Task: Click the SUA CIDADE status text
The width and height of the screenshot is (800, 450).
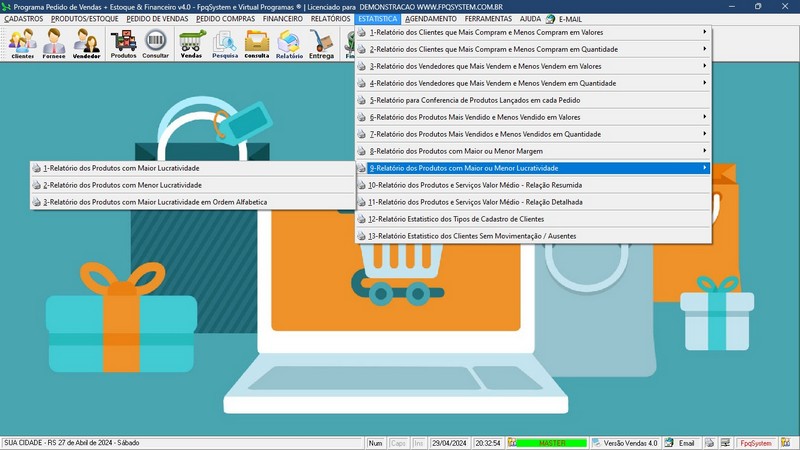Action: point(71,443)
